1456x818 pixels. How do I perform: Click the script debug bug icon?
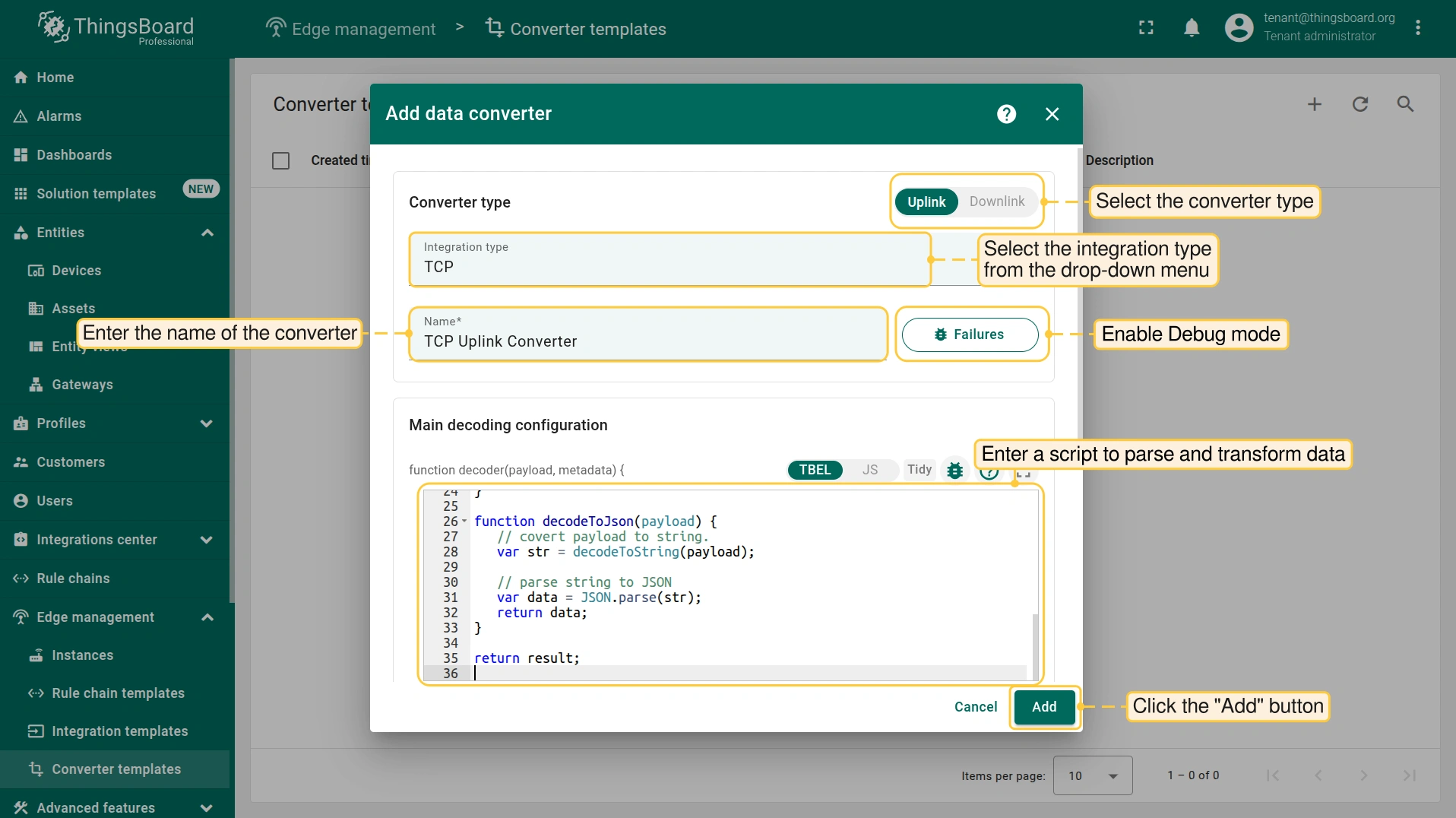coord(954,470)
